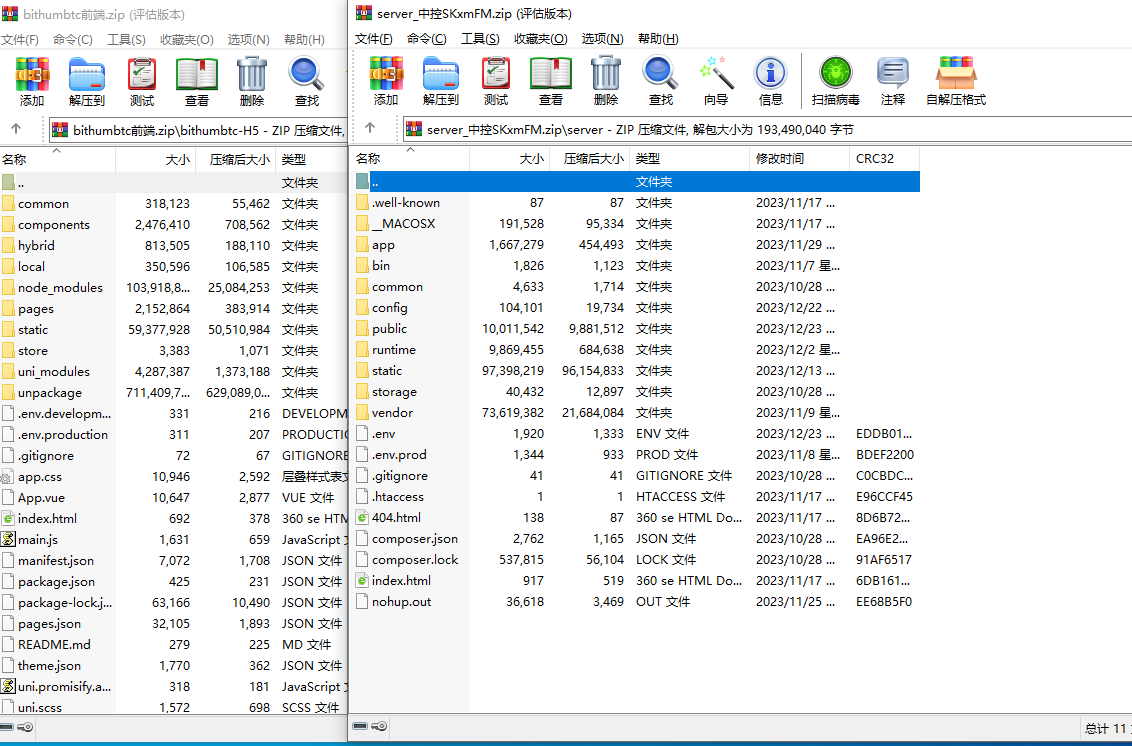Click Delete (删除) icon in bithumbtc window
Screen dimensions: 1132x746
tap(252, 81)
